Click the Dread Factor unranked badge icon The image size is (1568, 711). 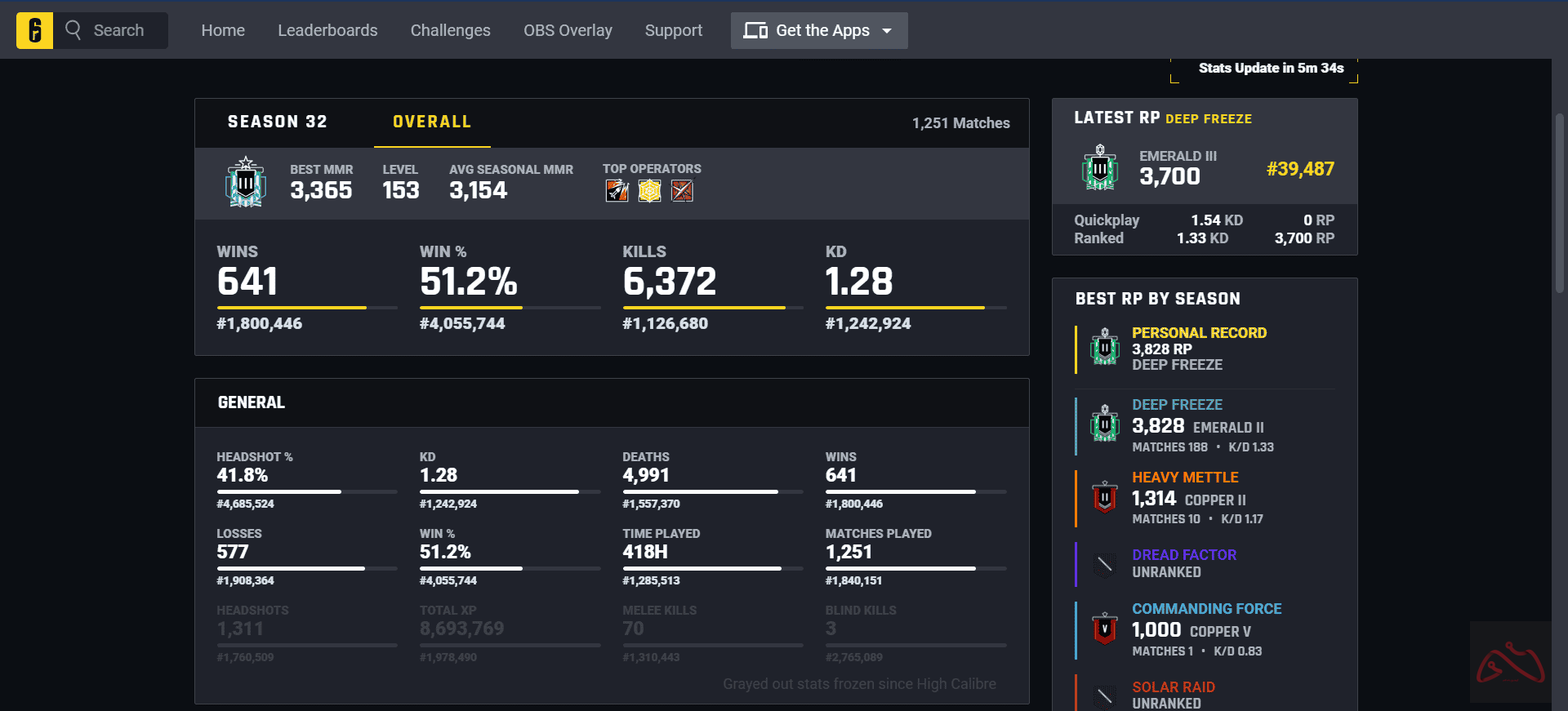coord(1105,564)
